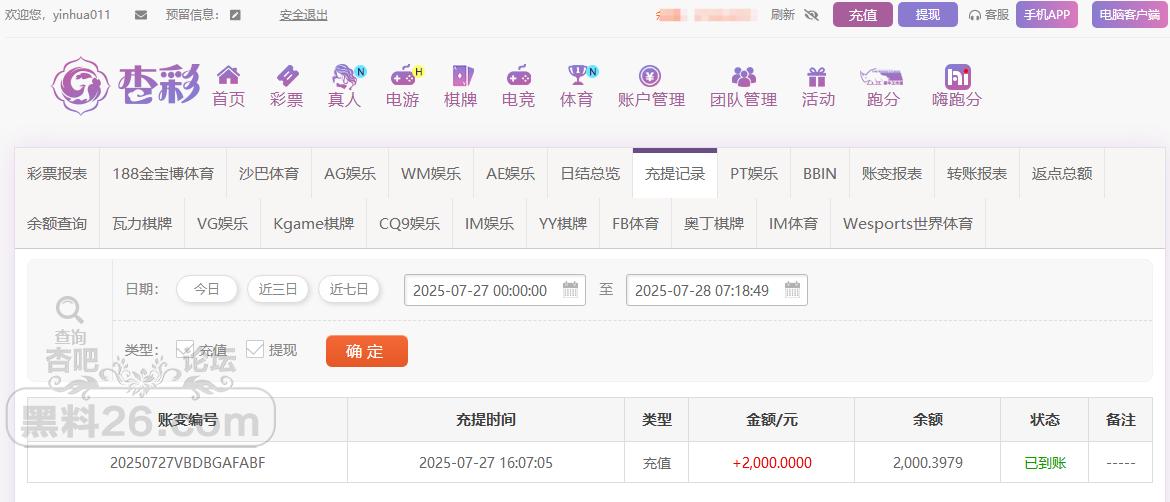
Task: Open 嗨跑分 hi icon
Action: tap(957, 76)
